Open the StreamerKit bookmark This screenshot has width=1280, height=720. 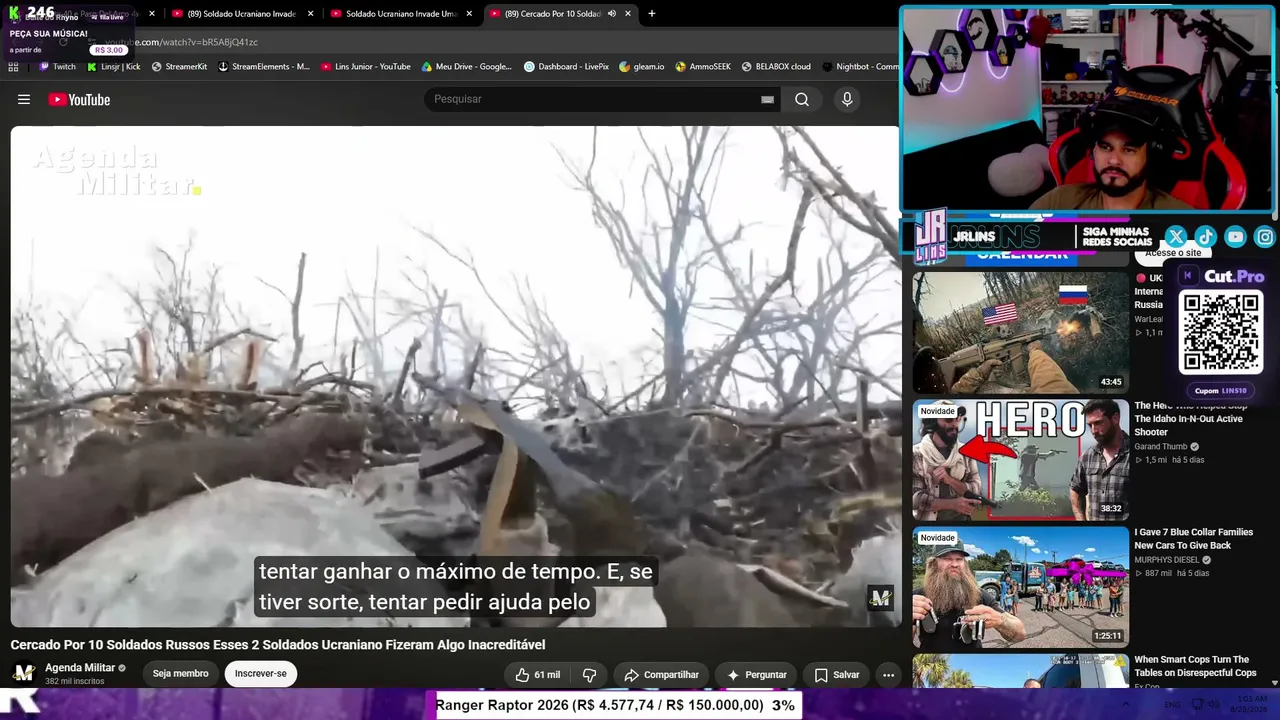point(179,67)
